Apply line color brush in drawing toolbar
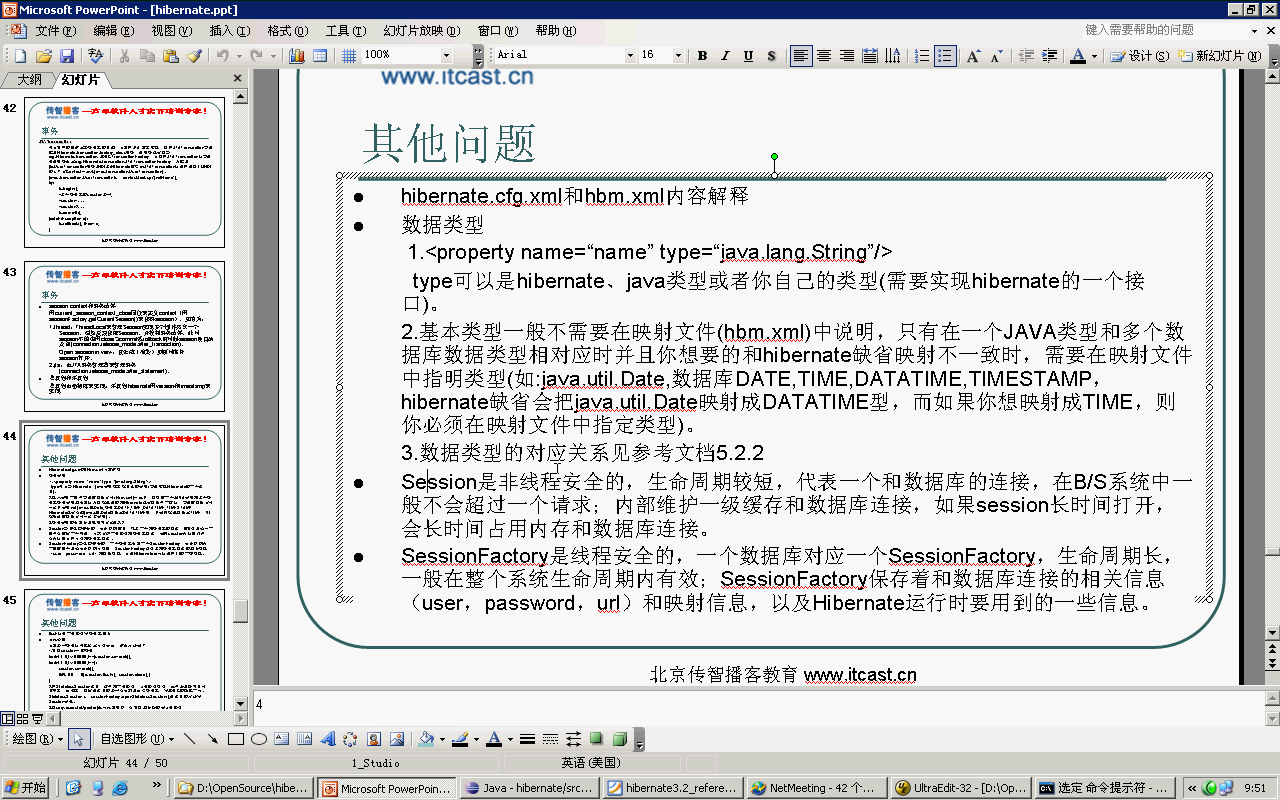 tap(460, 740)
